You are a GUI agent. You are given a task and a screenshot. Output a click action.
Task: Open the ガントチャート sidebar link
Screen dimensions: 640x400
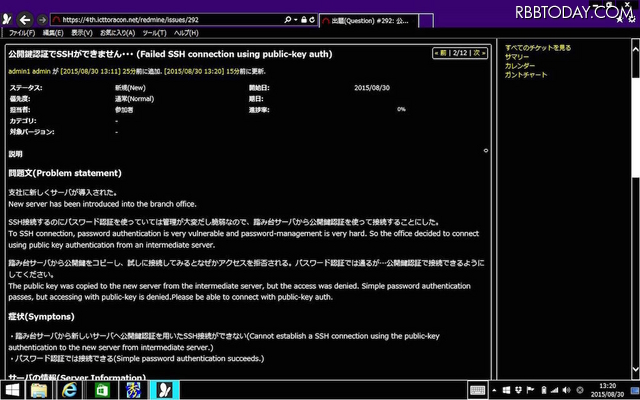[526, 75]
